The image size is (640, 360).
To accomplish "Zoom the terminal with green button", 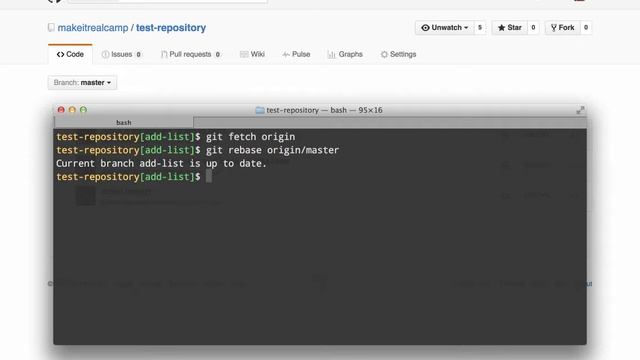I will [x=83, y=110].
